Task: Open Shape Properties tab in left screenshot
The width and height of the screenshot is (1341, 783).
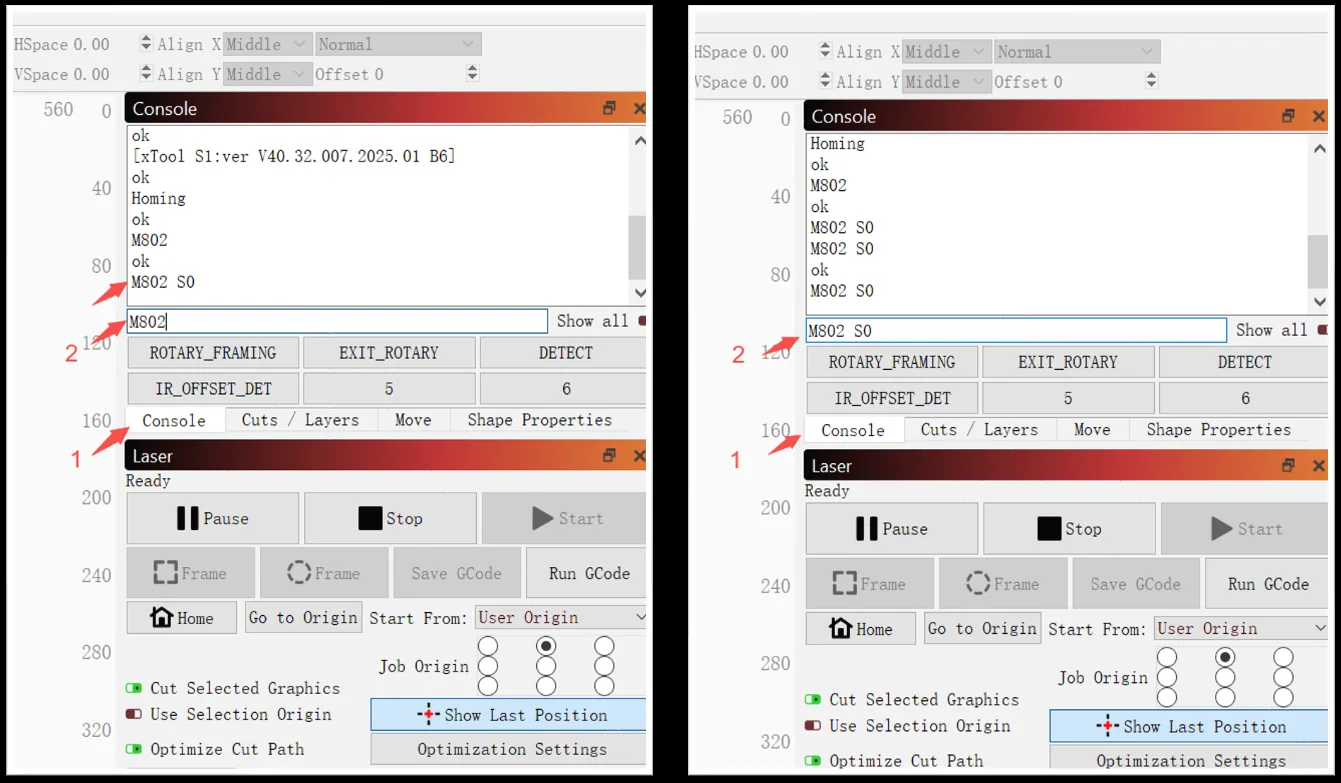Action: pyautogui.click(x=540, y=420)
